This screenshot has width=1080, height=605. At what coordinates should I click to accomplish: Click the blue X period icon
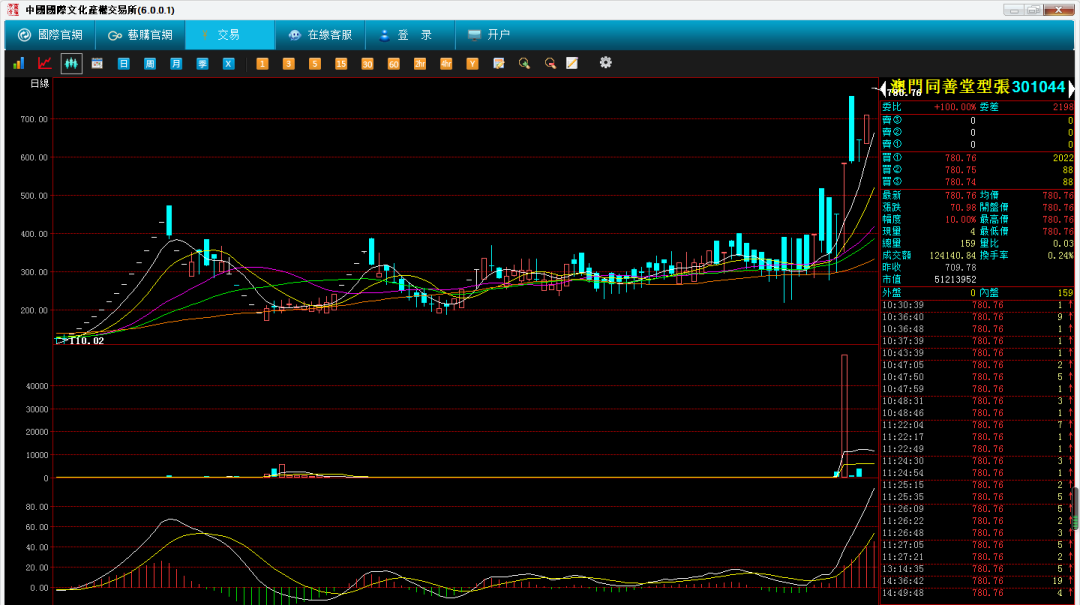[228, 63]
